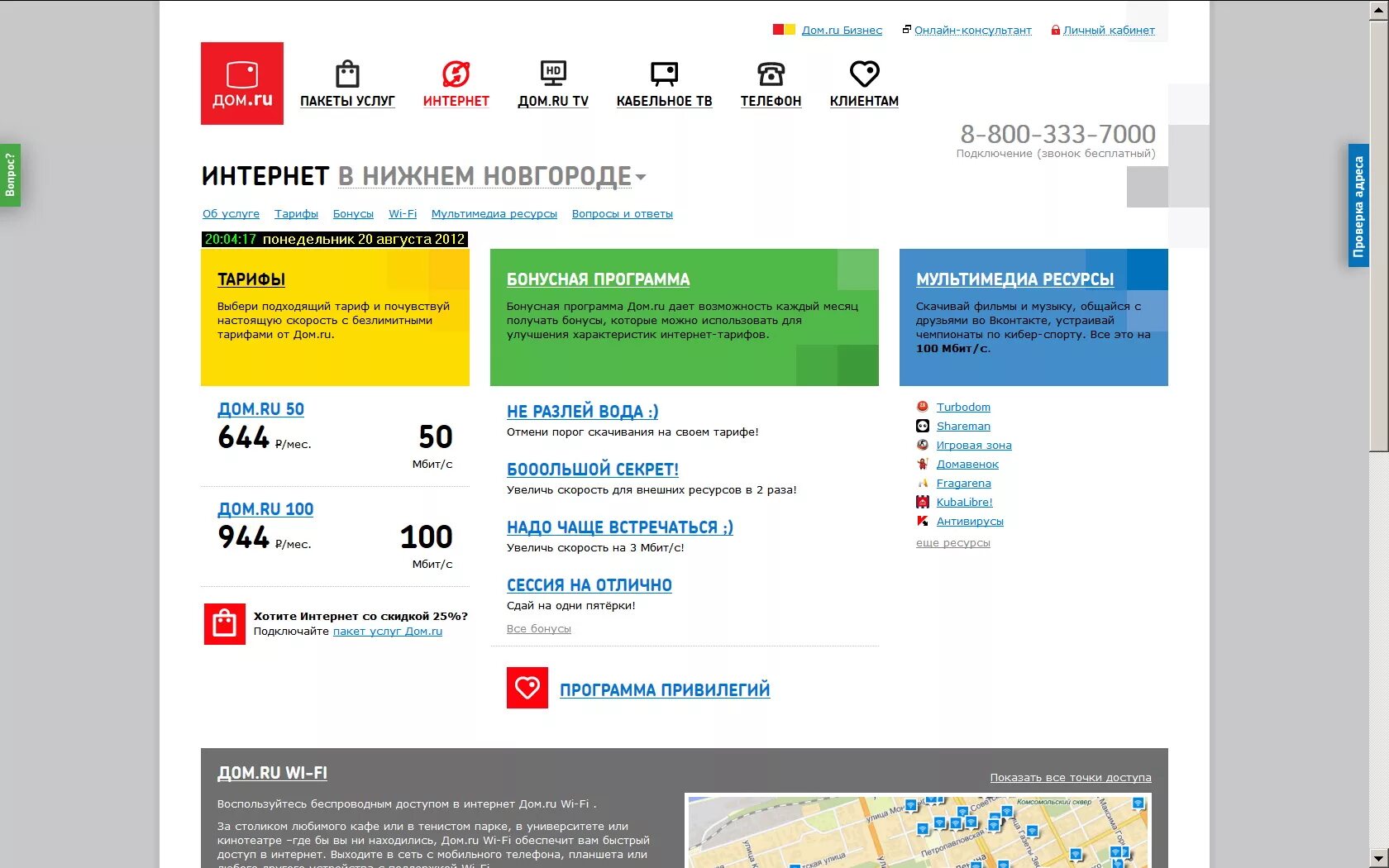Click the Shareman resource icon

tap(923, 426)
